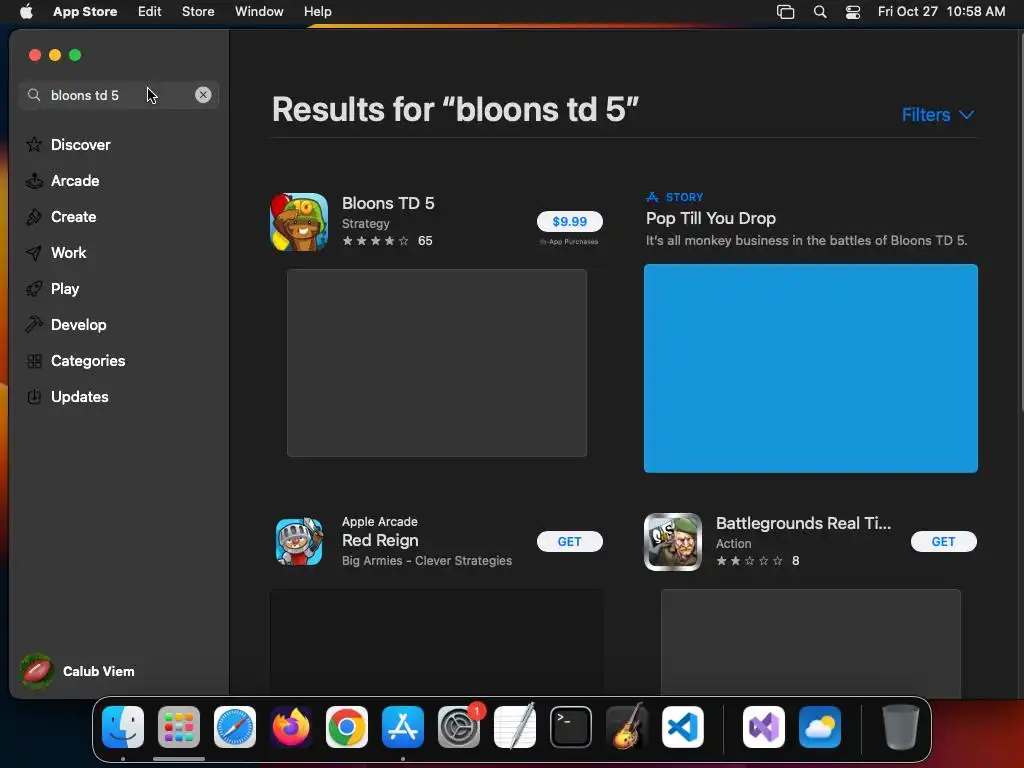Launch Firefox from the Dock
Screen dimensions: 1024x768
click(x=291, y=727)
